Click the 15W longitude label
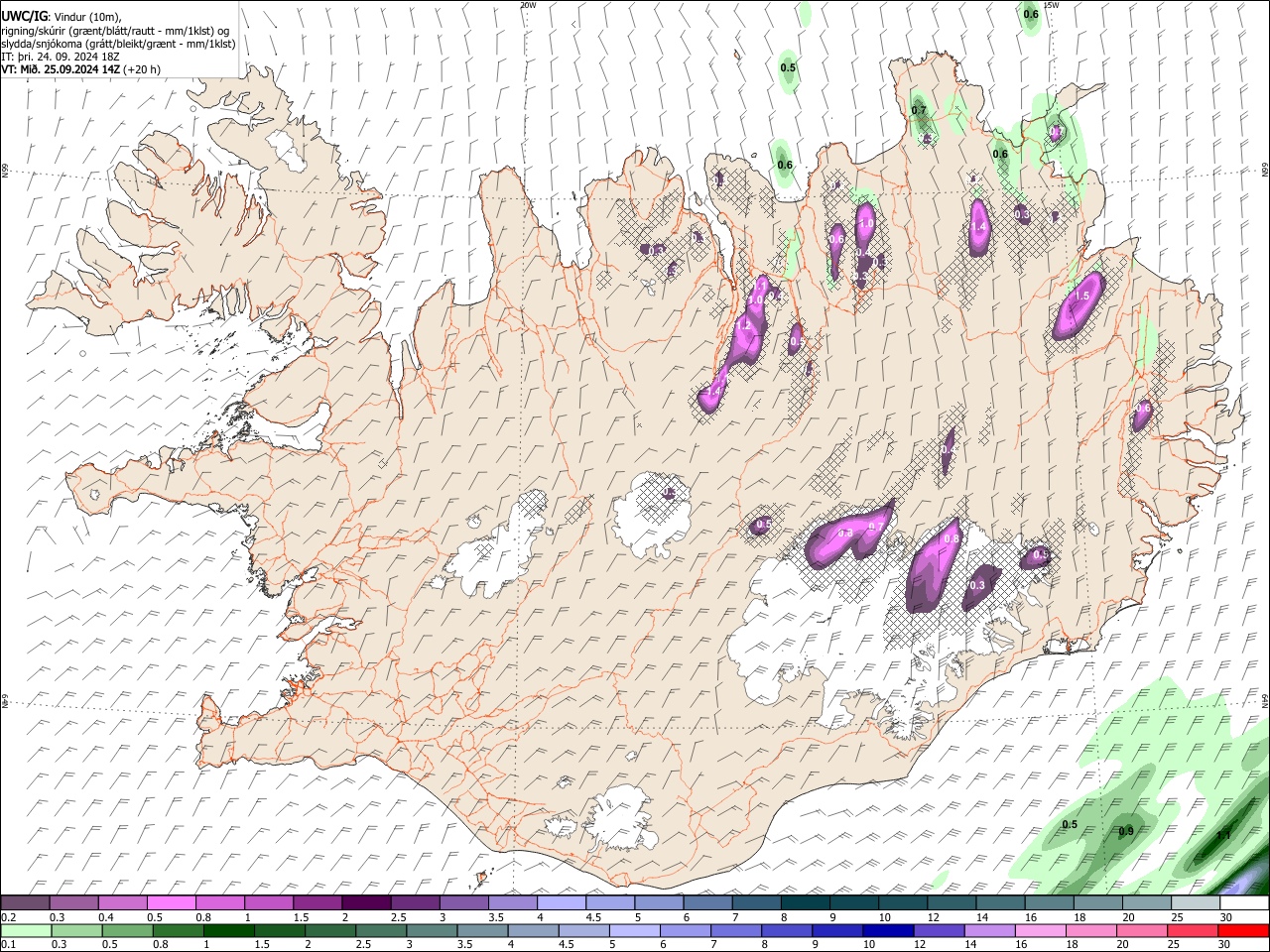Screen dimensions: 1270x952 1052,5
